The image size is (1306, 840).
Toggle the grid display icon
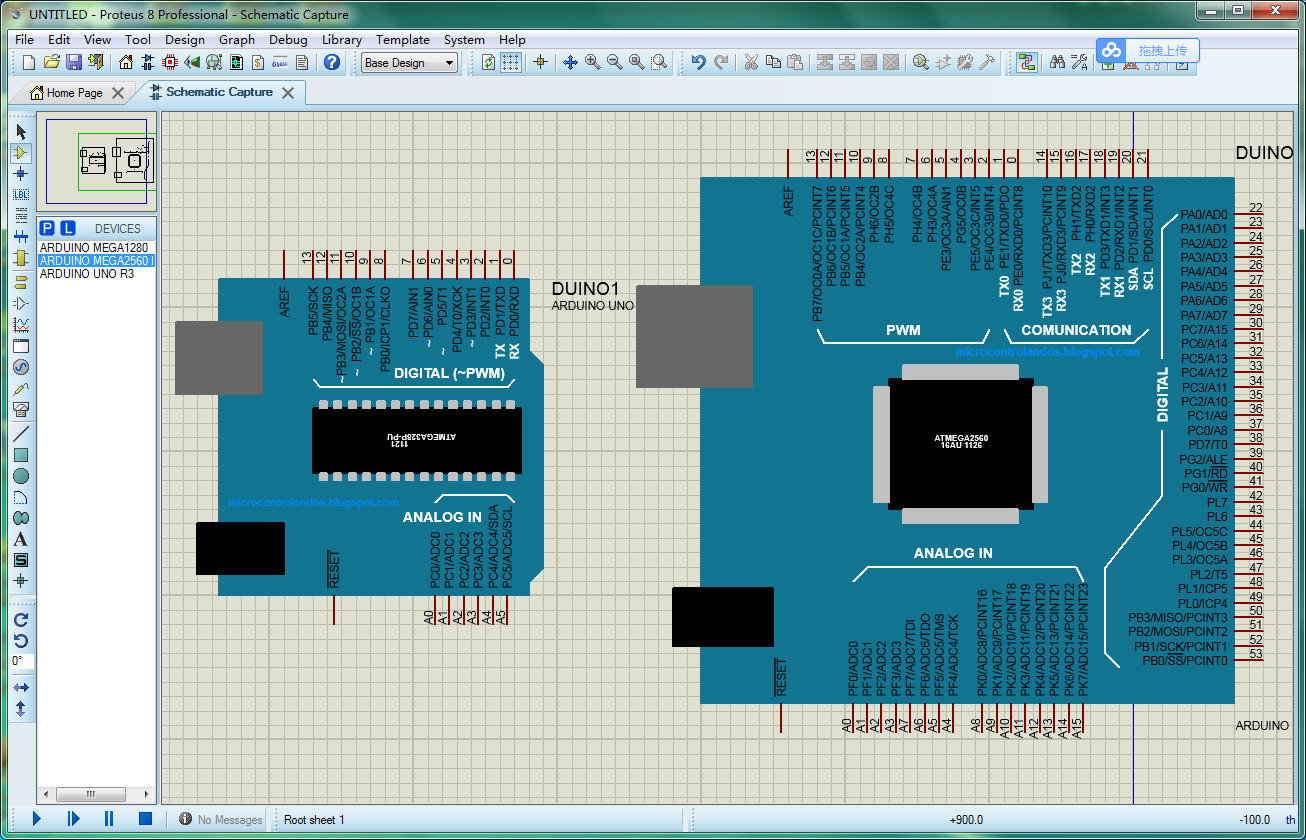click(511, 62)
